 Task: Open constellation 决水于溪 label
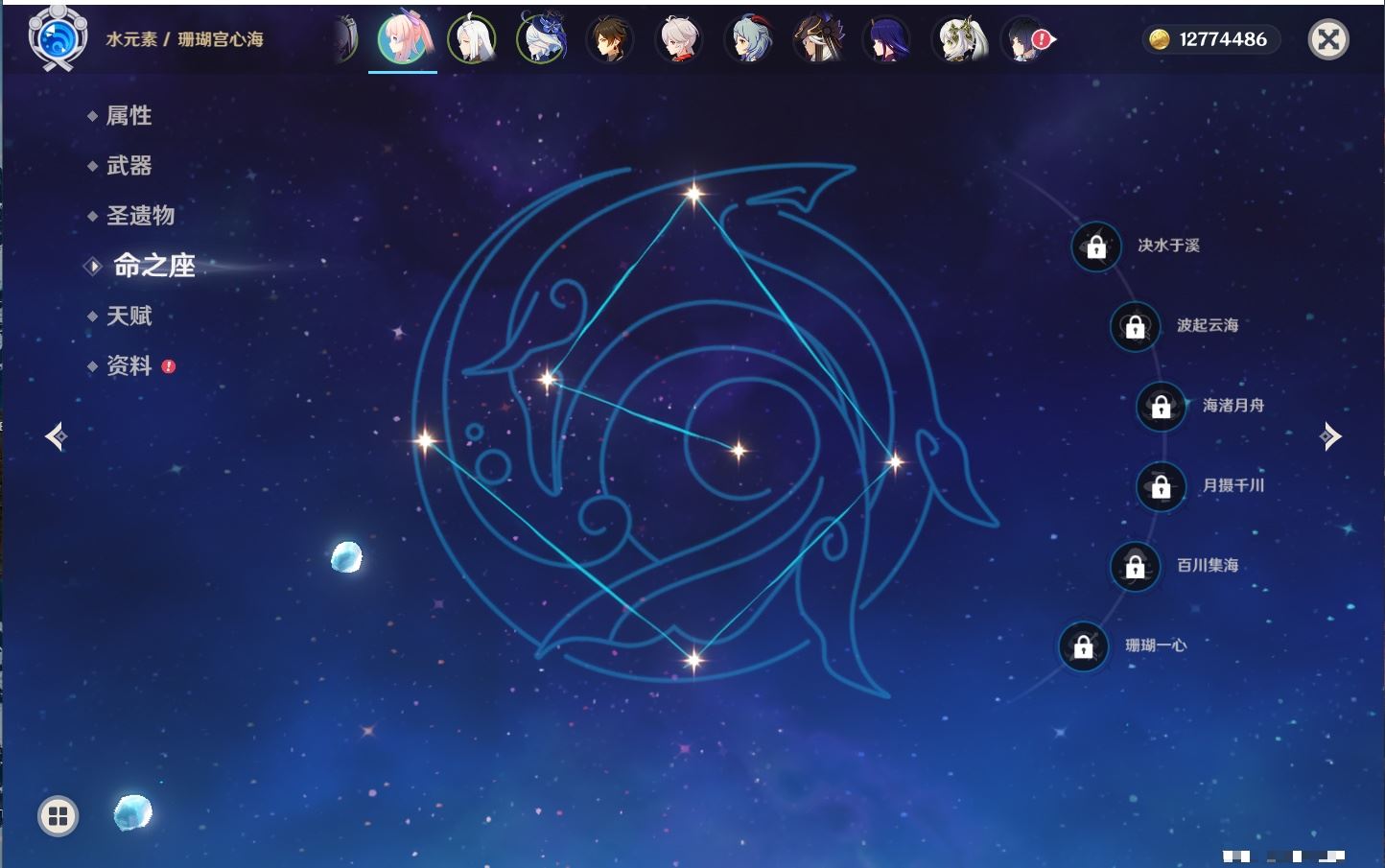[1168, 246]
